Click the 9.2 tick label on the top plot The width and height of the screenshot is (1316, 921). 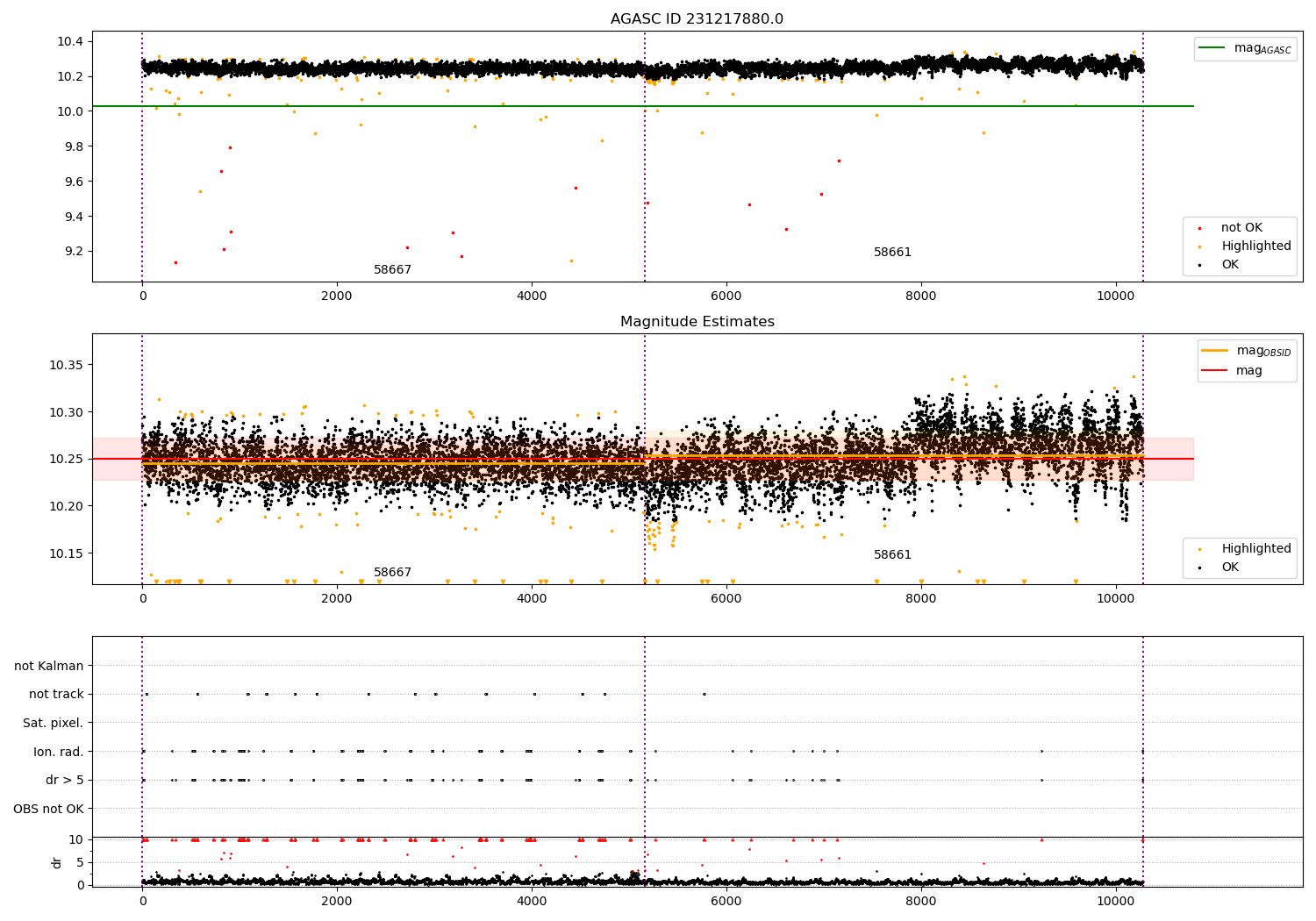click(74, 252)
